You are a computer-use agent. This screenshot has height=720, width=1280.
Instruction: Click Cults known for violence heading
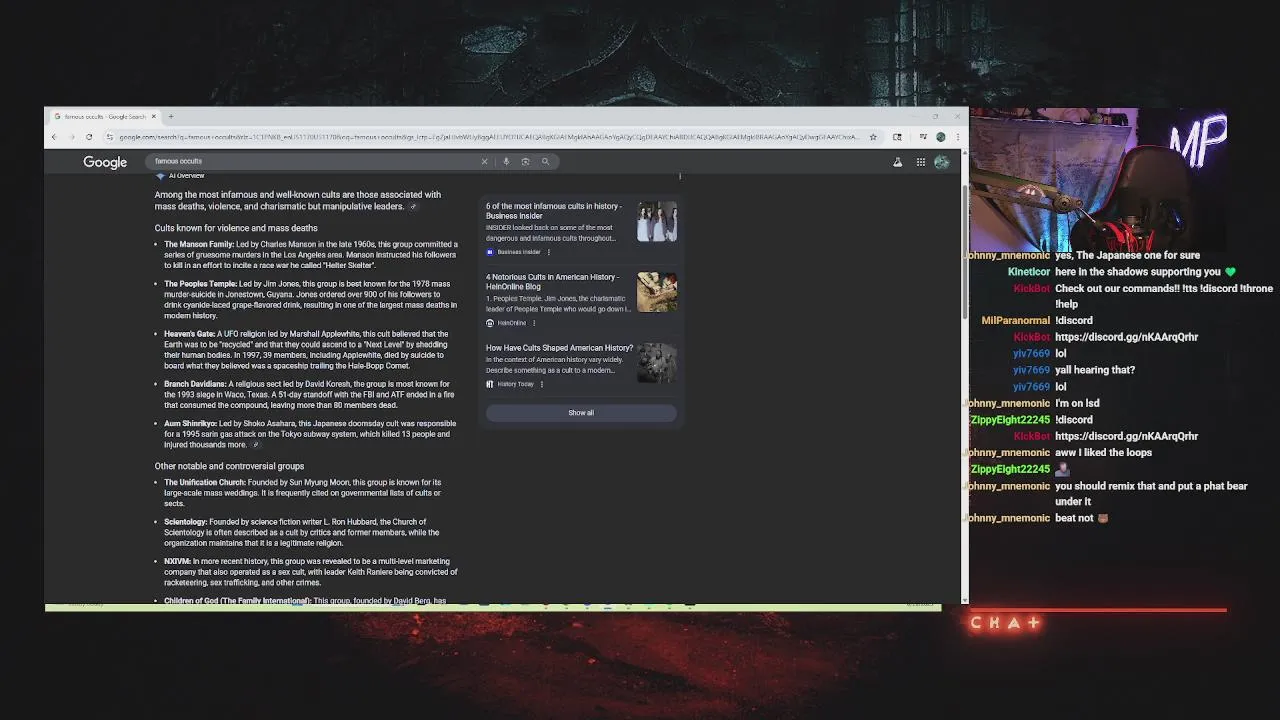236,228
